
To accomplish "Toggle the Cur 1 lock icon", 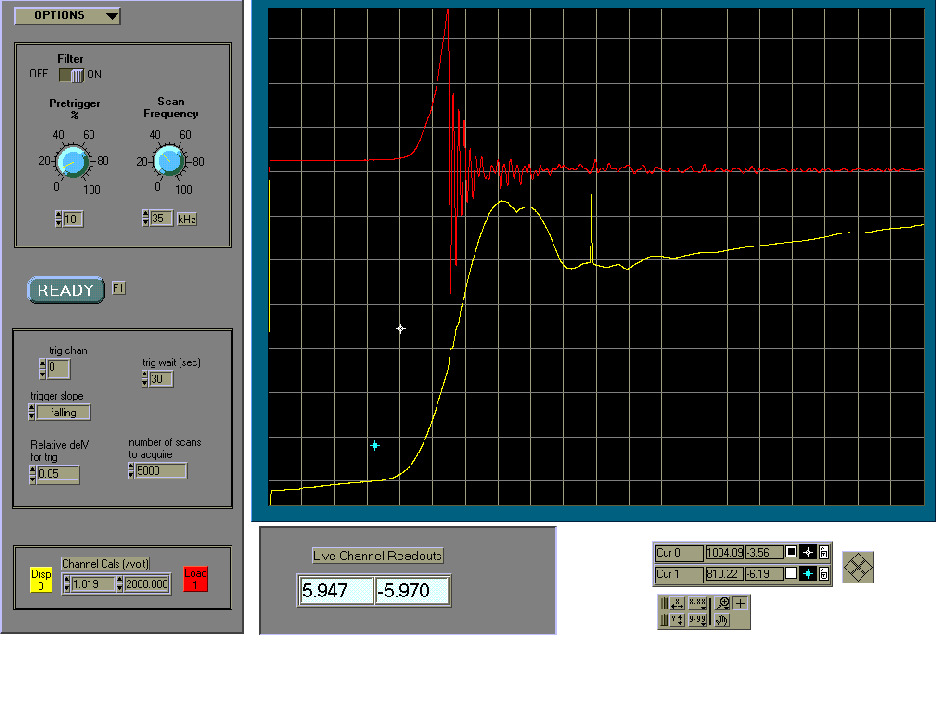I will (824, 574).
